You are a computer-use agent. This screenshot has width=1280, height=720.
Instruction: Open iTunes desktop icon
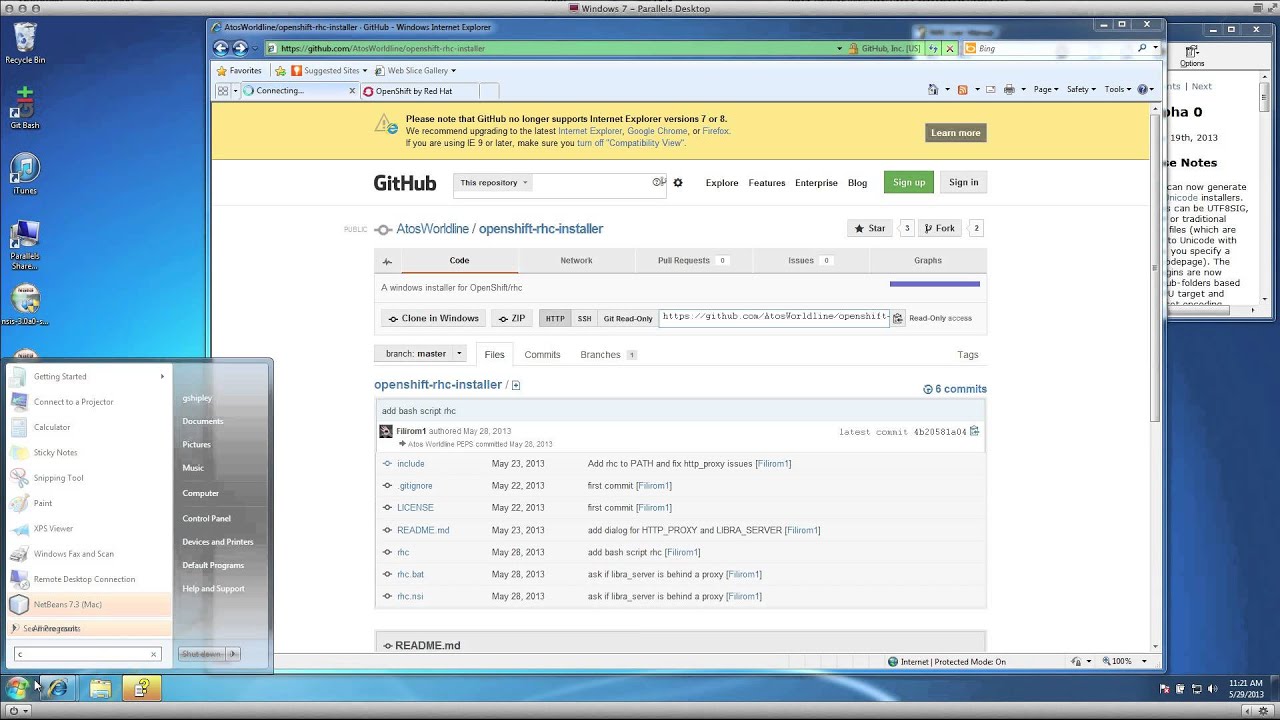25,173
